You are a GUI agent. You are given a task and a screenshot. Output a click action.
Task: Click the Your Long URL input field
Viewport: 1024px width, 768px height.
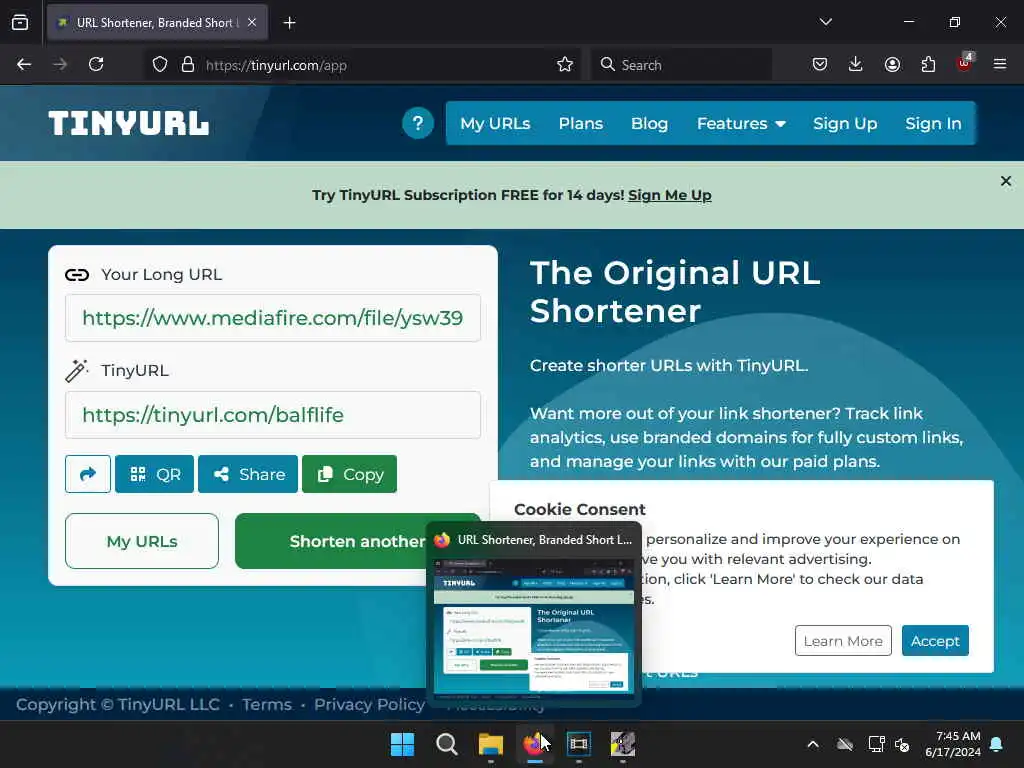(273, 318)
